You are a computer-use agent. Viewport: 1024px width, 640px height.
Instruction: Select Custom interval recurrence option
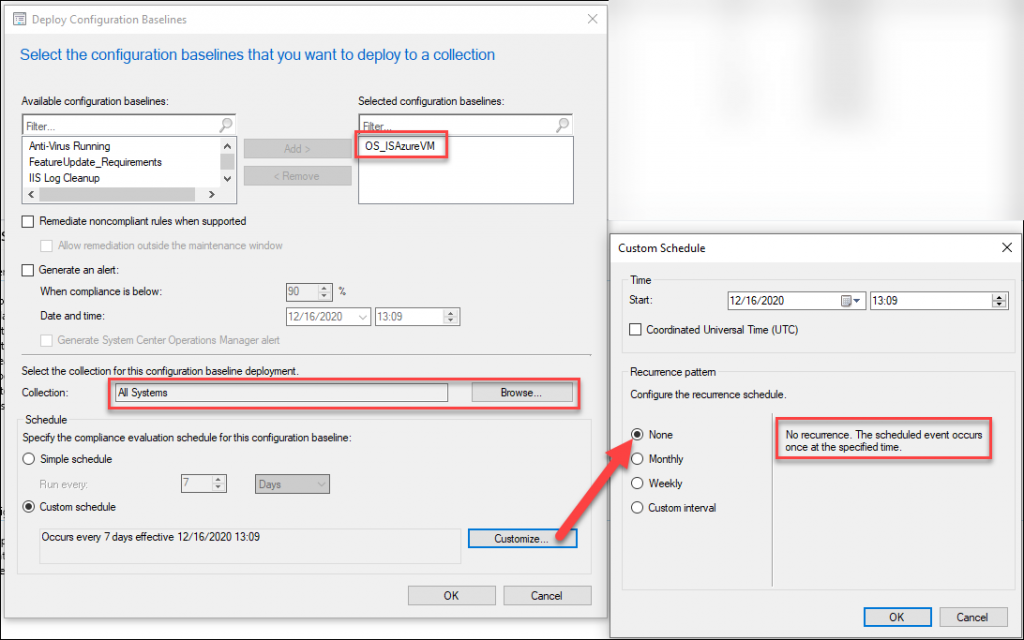click(637, 507)
